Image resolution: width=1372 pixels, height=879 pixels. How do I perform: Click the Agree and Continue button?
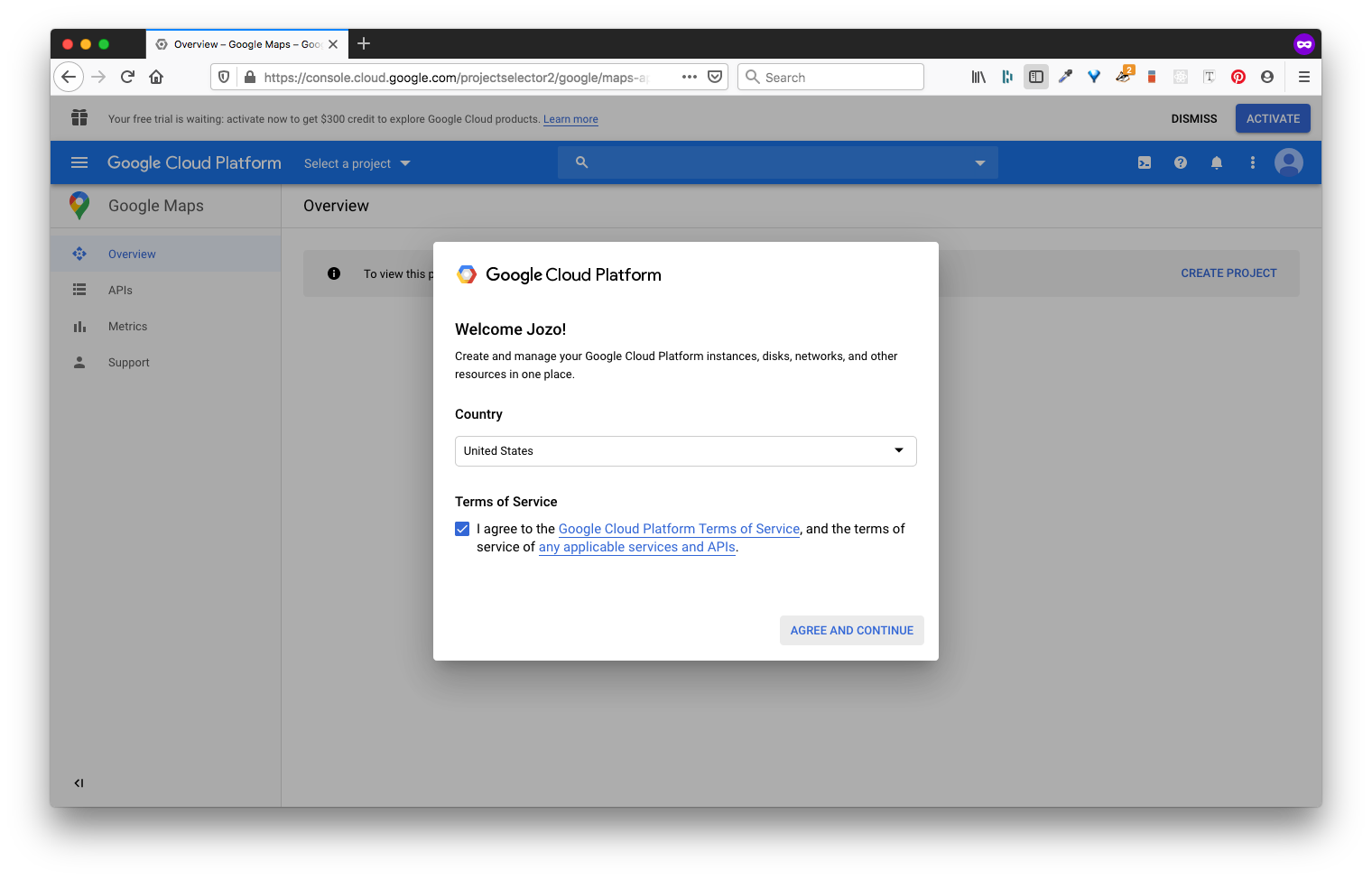pyautogui.click(x=851, y=631)
